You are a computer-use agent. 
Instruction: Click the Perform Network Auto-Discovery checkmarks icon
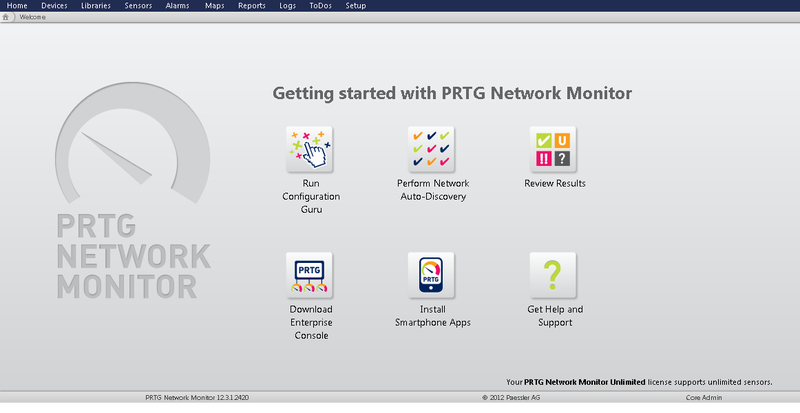[x=431, y=150]
